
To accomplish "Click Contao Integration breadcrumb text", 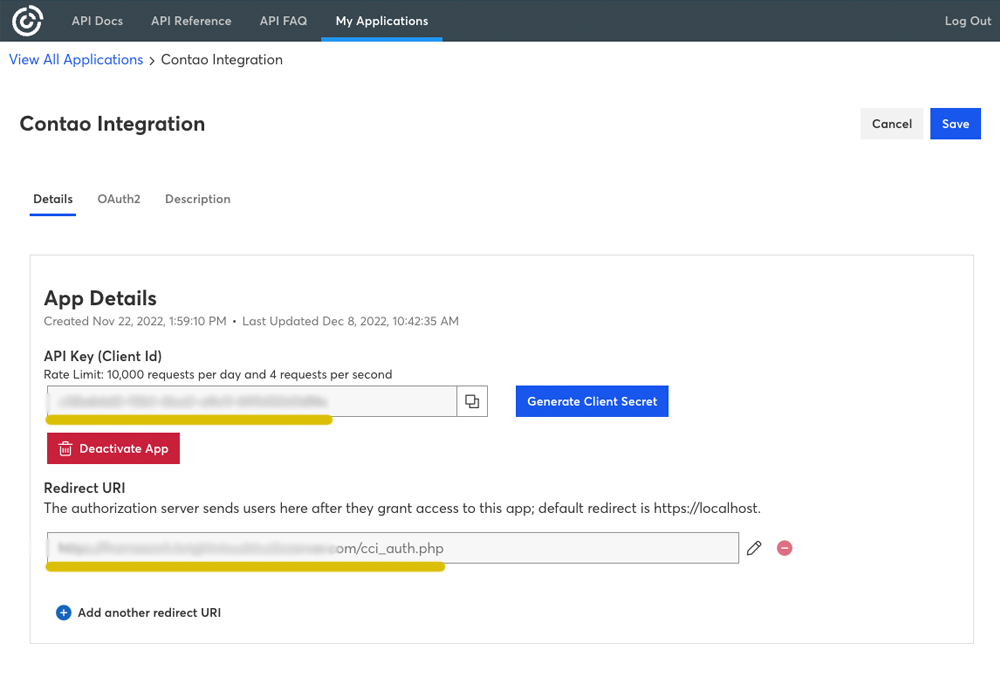I will point(221,59).
